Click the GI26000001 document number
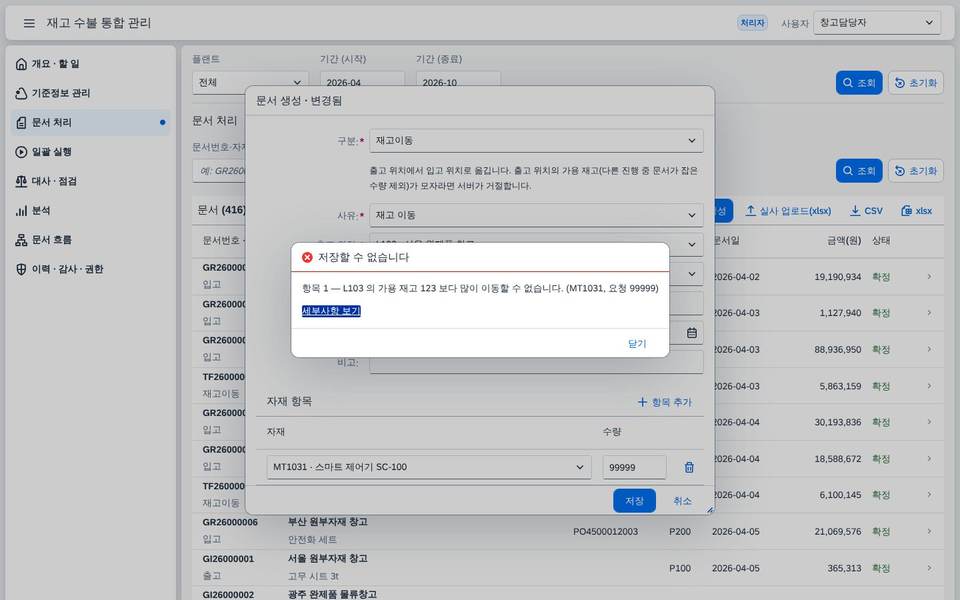 [228, 559]
